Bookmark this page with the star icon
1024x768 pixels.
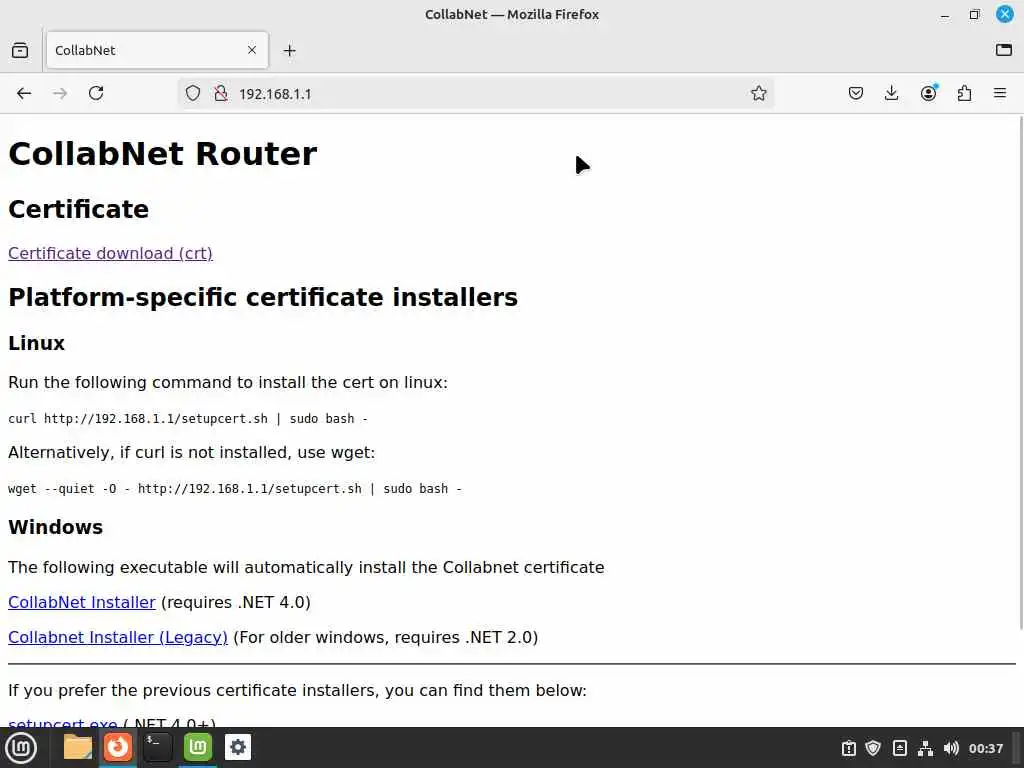coord(758,93)
